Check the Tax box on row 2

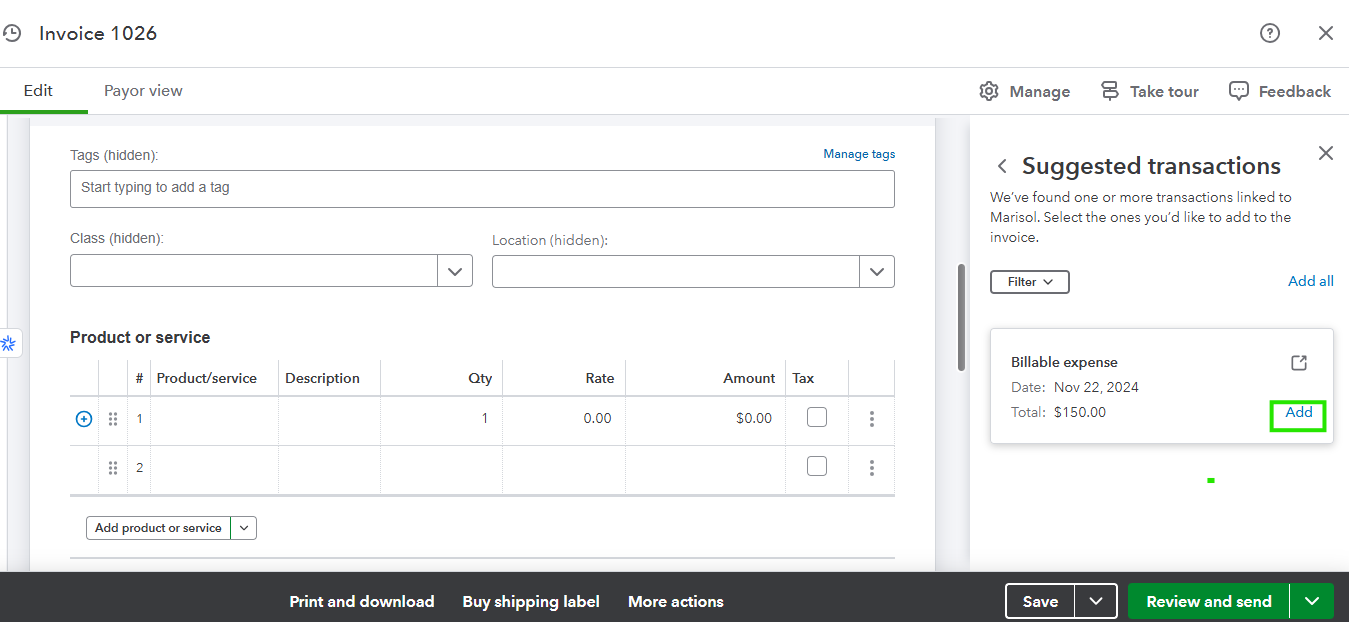tap(816, 465)
